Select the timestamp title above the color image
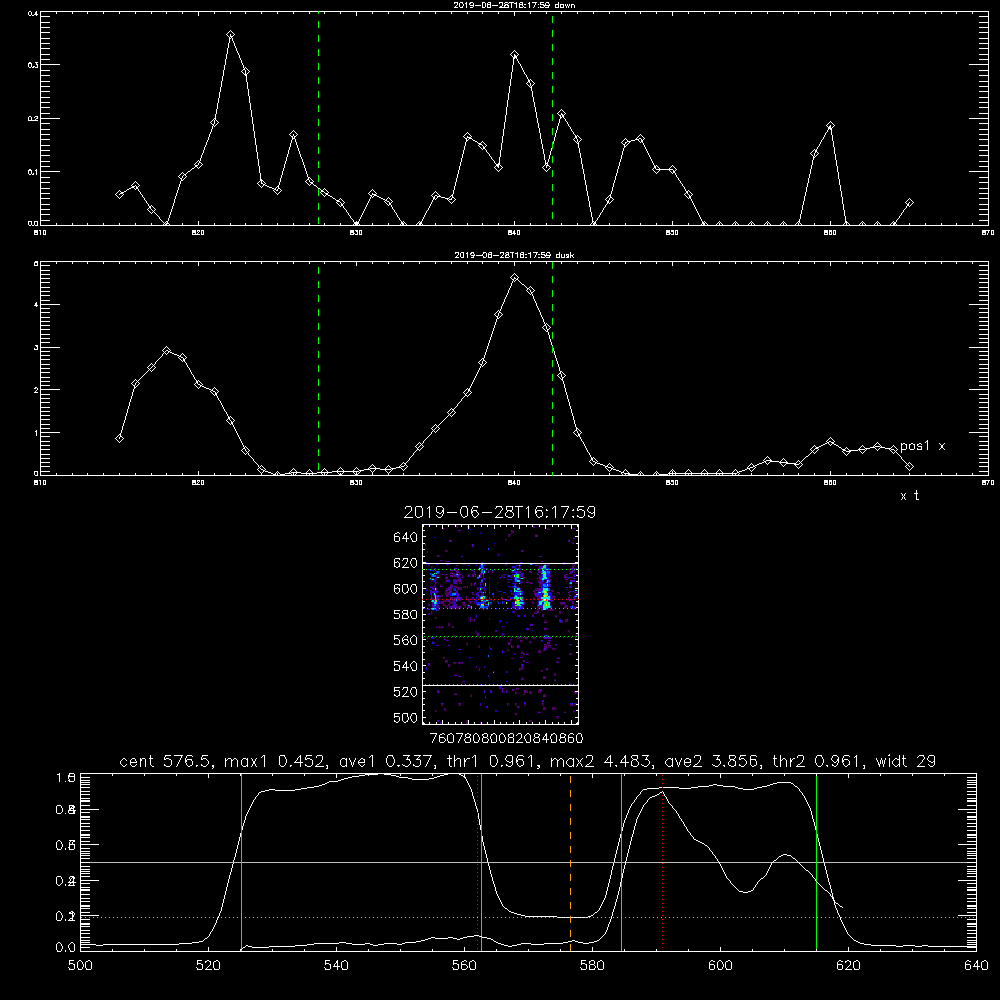The width and height of the screenshot is (1000, 1000). [499, 512]
